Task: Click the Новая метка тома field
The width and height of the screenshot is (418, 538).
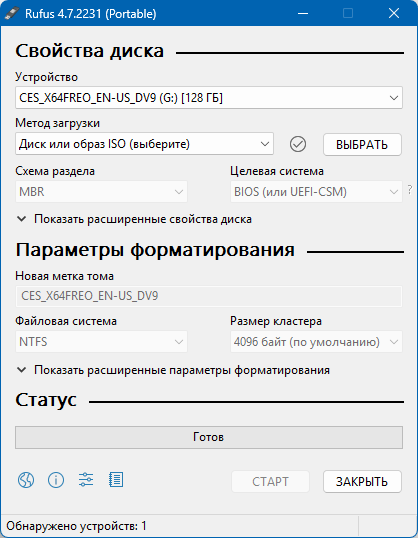Action: point(209,296)
